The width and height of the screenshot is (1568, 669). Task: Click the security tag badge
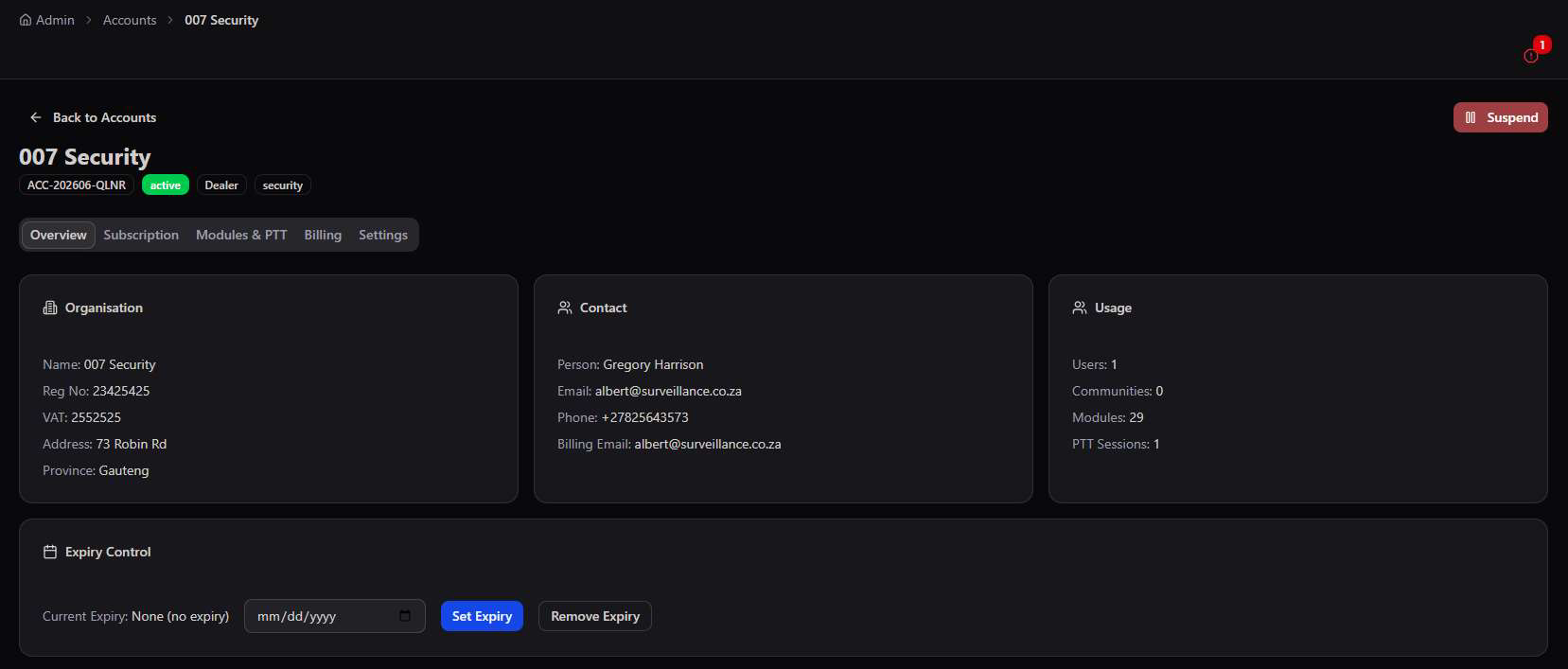point(283,185)
